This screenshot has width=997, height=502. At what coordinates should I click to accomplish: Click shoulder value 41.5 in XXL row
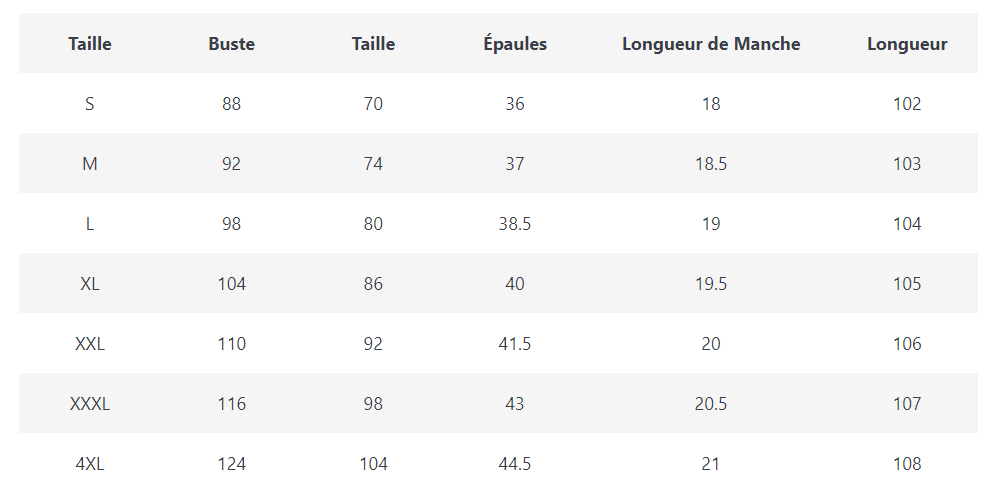coord(515,344)
